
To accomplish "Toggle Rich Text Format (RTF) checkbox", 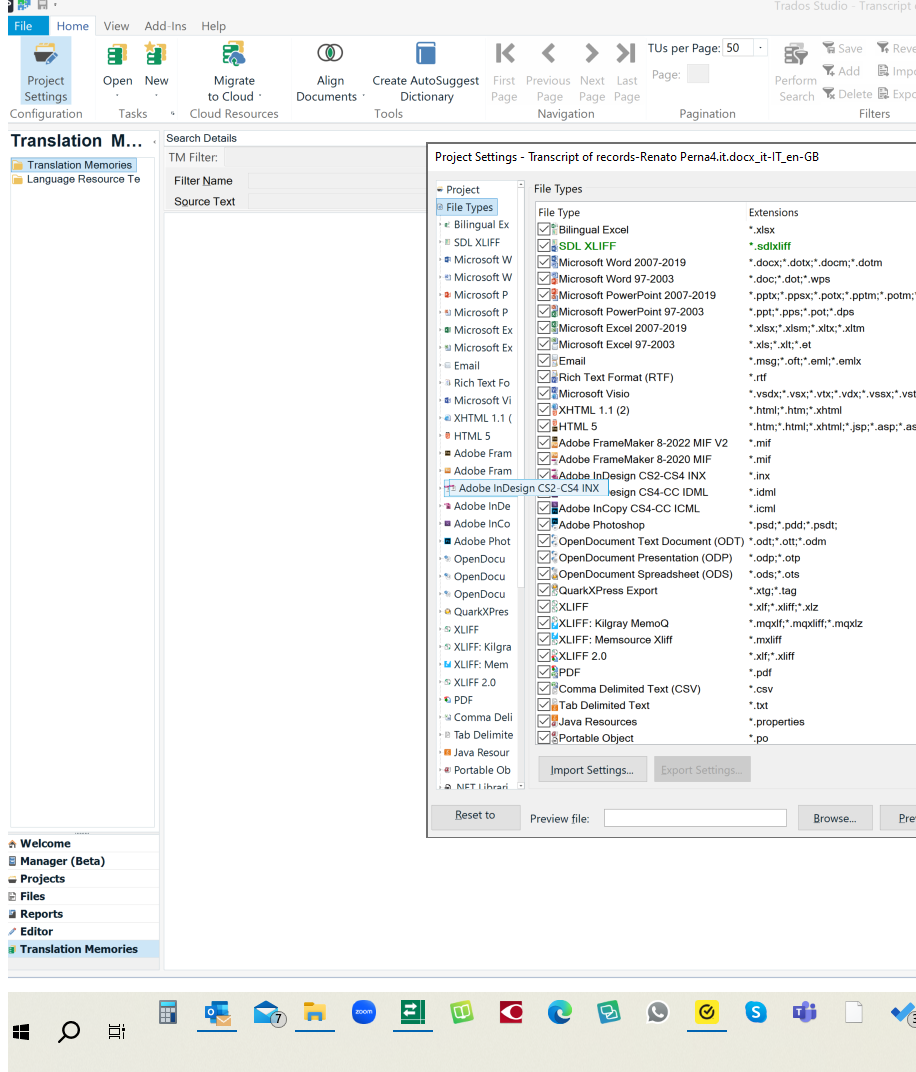I will [x=543, y=377].
